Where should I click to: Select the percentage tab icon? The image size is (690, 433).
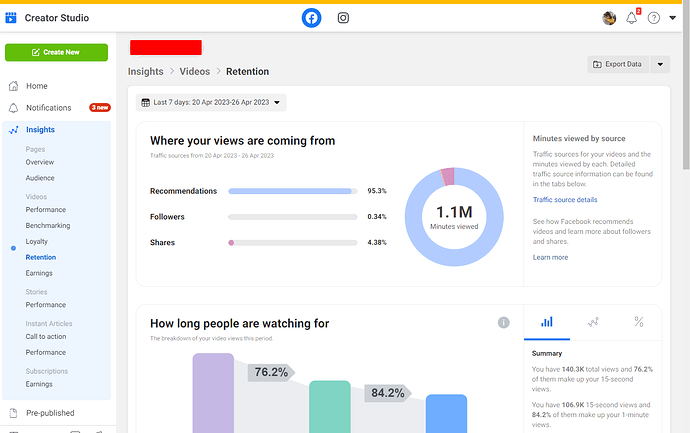(x=639, y=322)
